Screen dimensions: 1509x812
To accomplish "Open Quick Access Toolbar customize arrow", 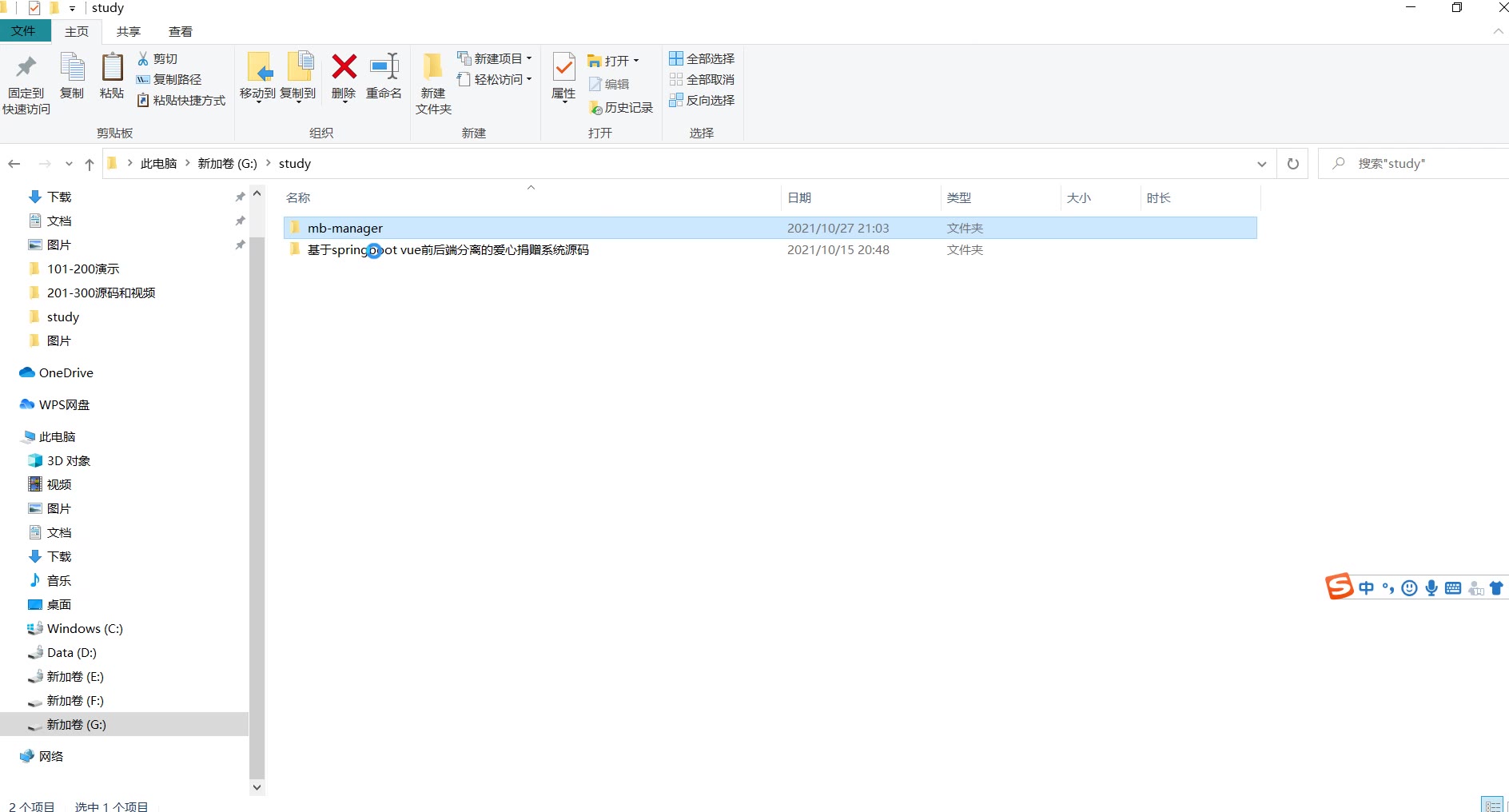I will (72, 8).
